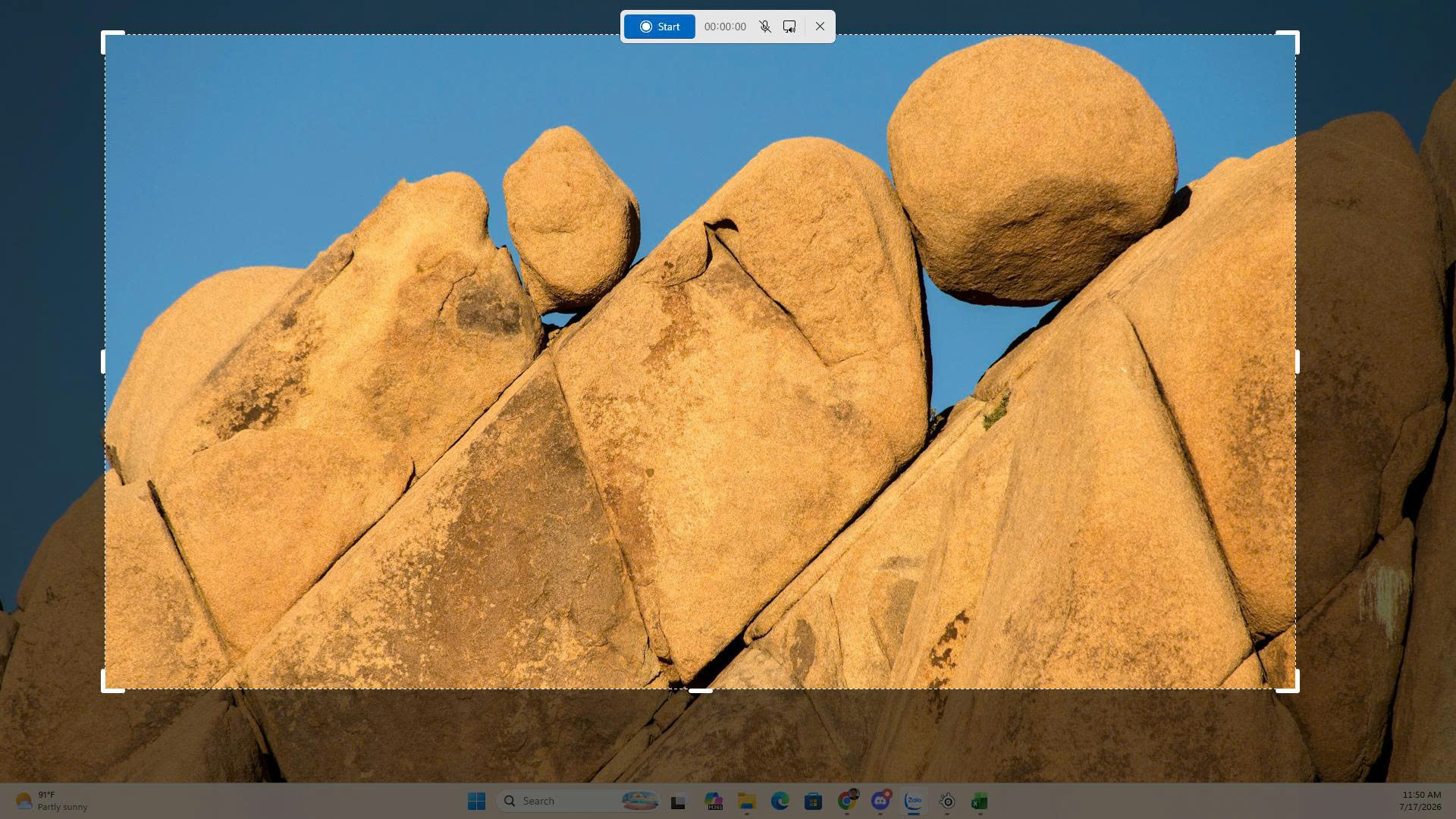This screenshot has height=819, width=1456.
Task: Open File Explorer from taskbar
Action: point(747,801)
